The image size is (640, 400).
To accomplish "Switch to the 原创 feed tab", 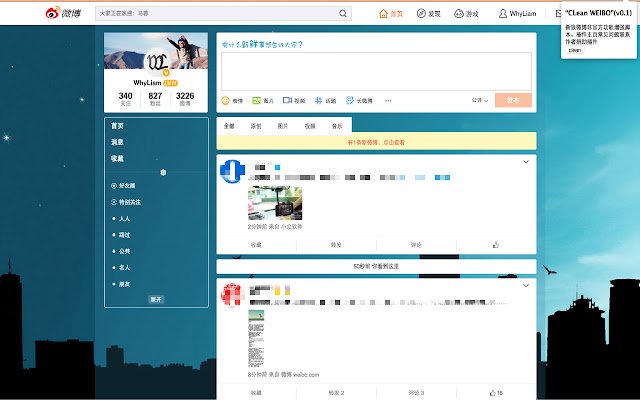I will pyautogui.click(x=256, y=126).
